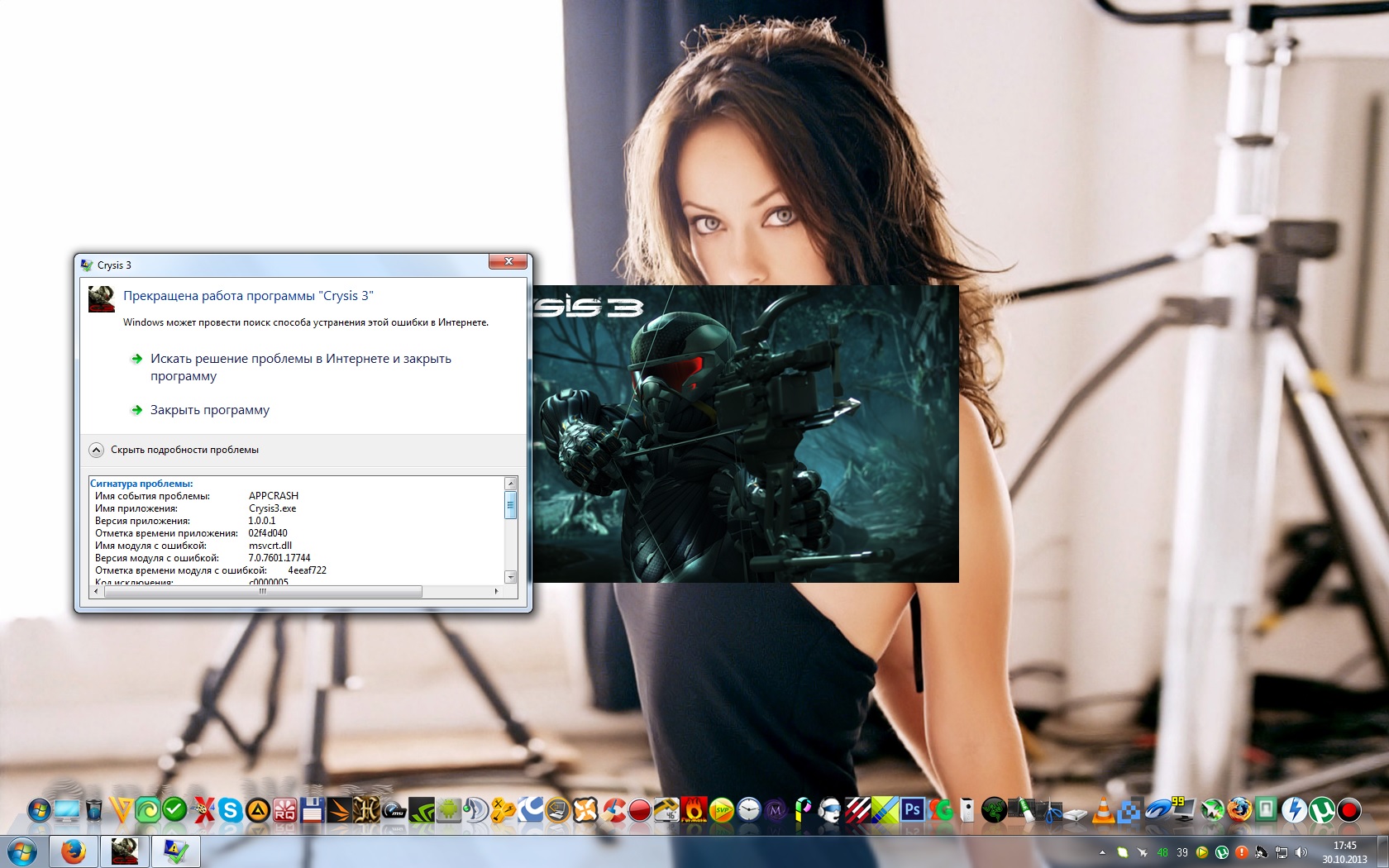Click the Show Desktop button

coord(1383,852)
